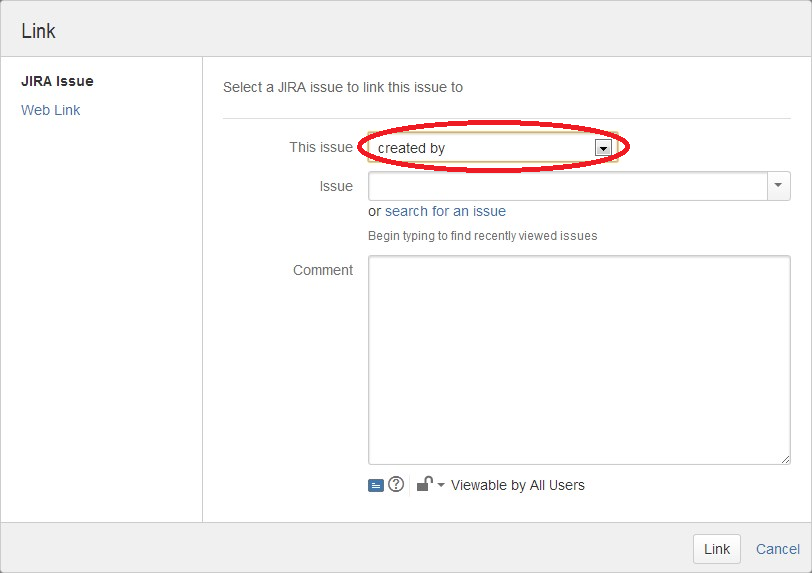Click the "Link" dialog title header
Screen dimensions: 812x573
pos(38,31)
